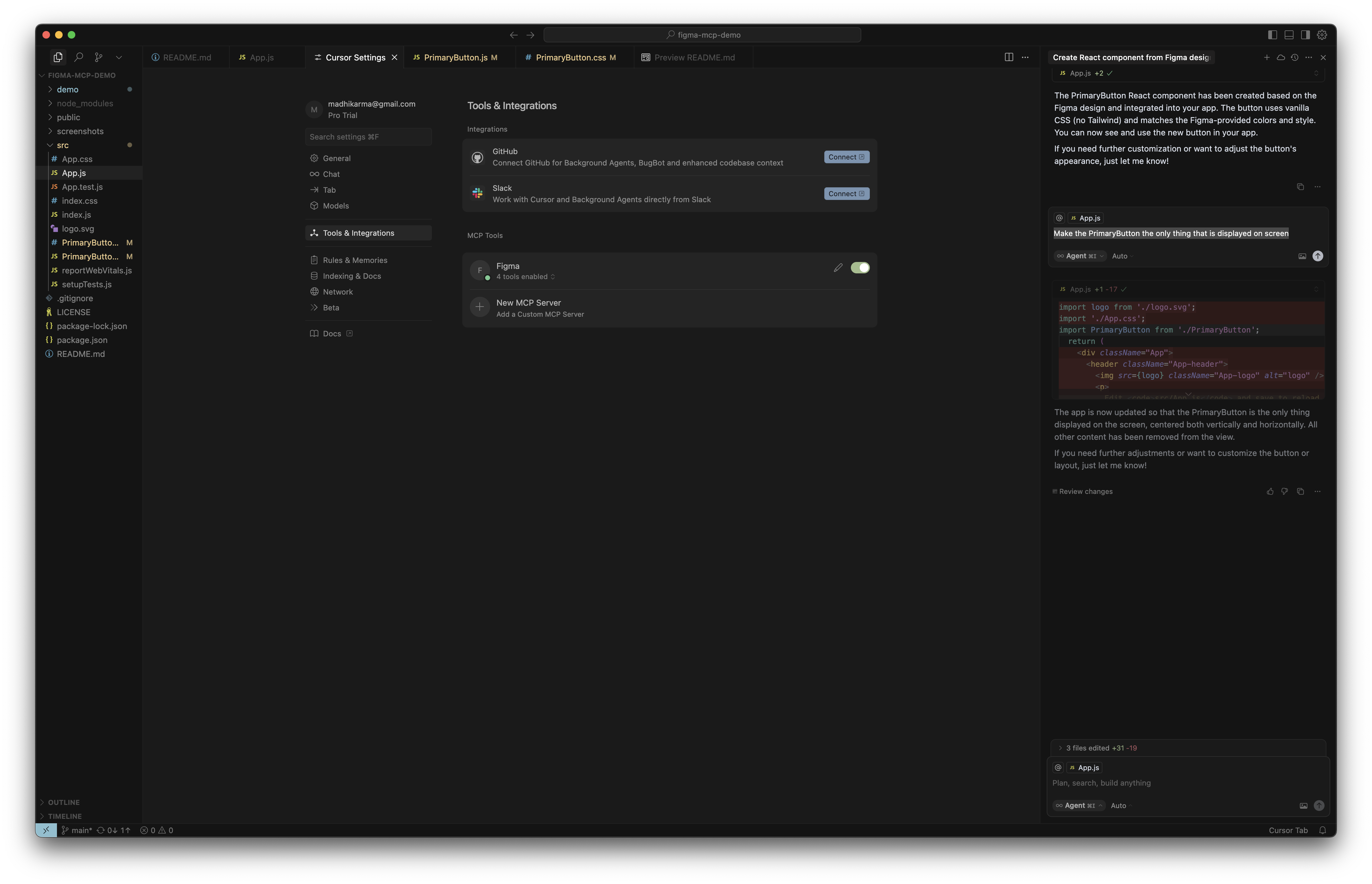1372x884 pixels.
Task: Switch to the PrimaryButton.css tab
Action: pos(571,57)
